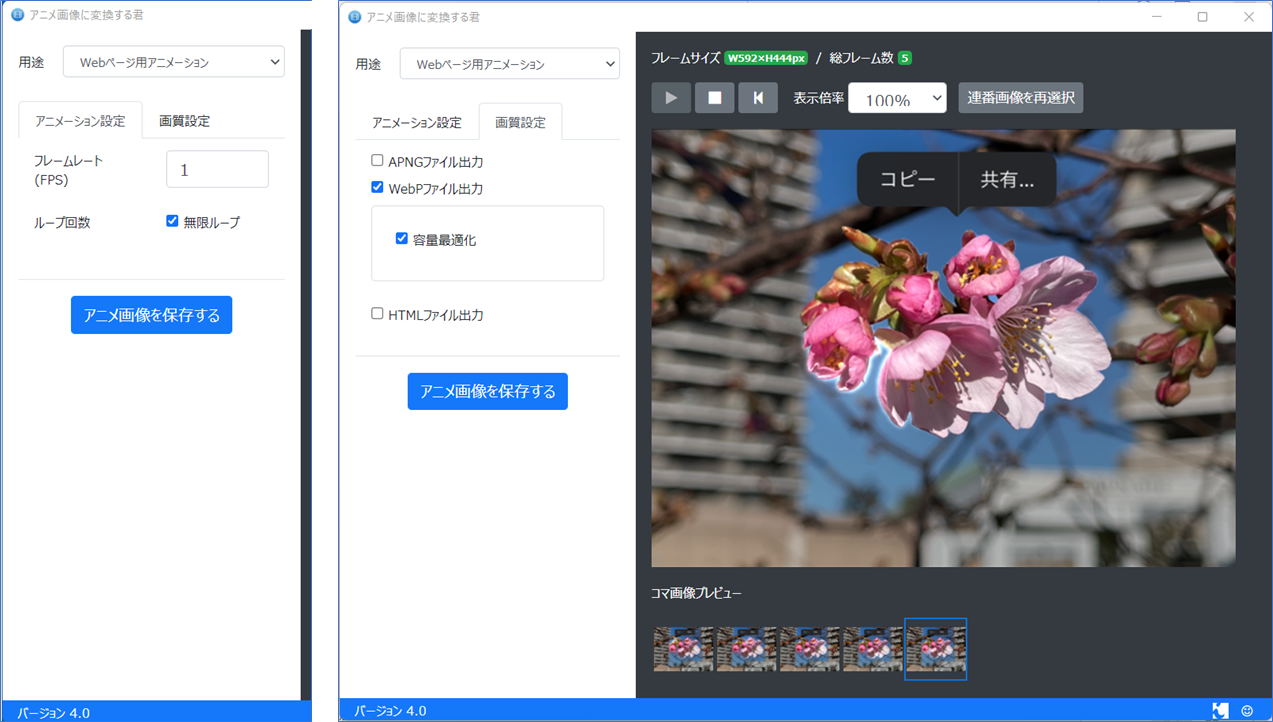1273x722 pixels.
Task: Enable HTMLファイル出力 output
Action: (377, 314)
